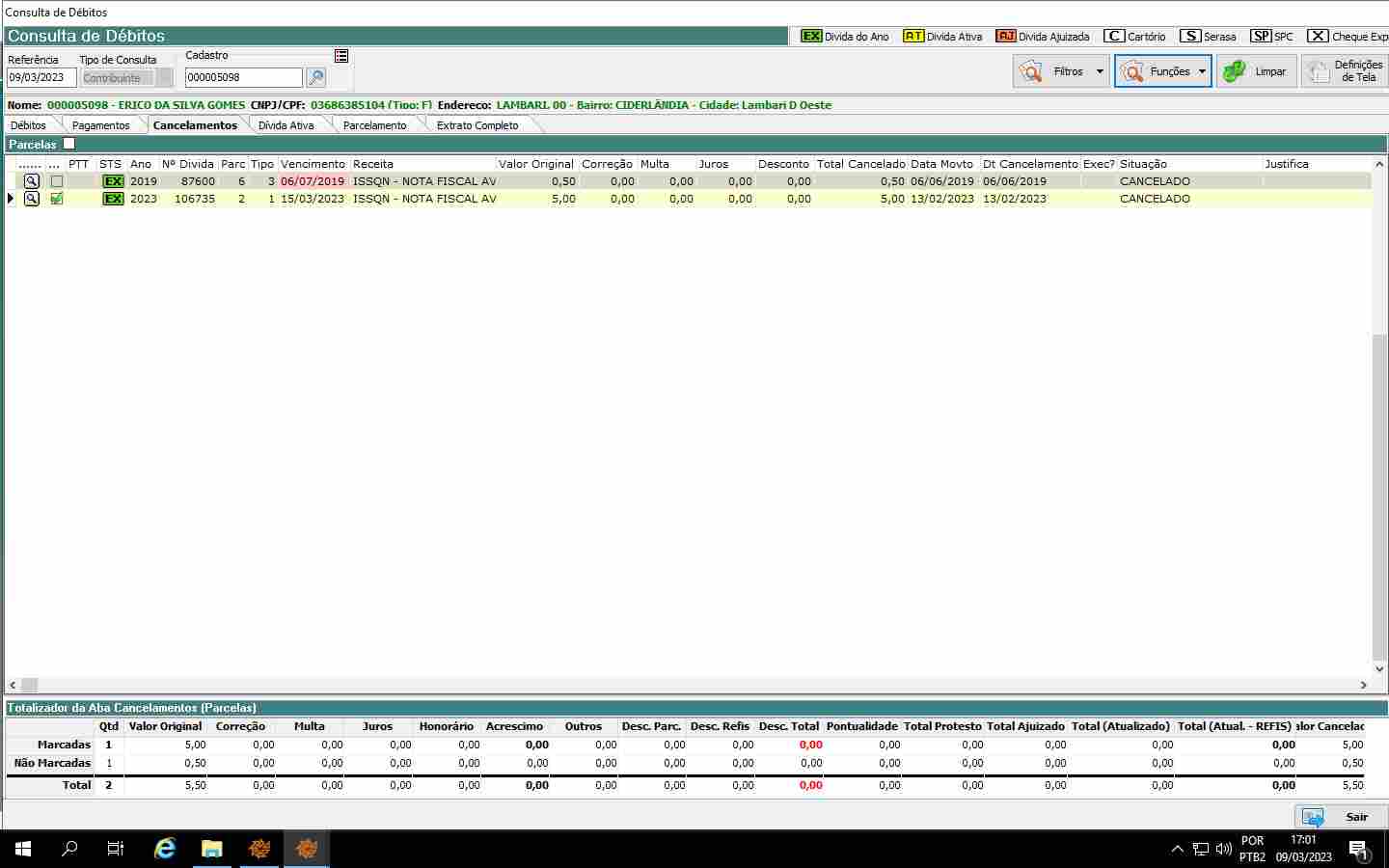Check the 2019 row checkbox
This screenshot has width=1389, height=868.
(57, 181)
